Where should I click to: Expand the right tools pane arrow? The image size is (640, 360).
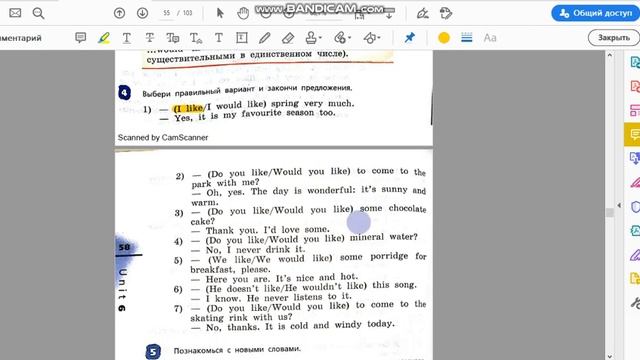(x=619, y=205)
